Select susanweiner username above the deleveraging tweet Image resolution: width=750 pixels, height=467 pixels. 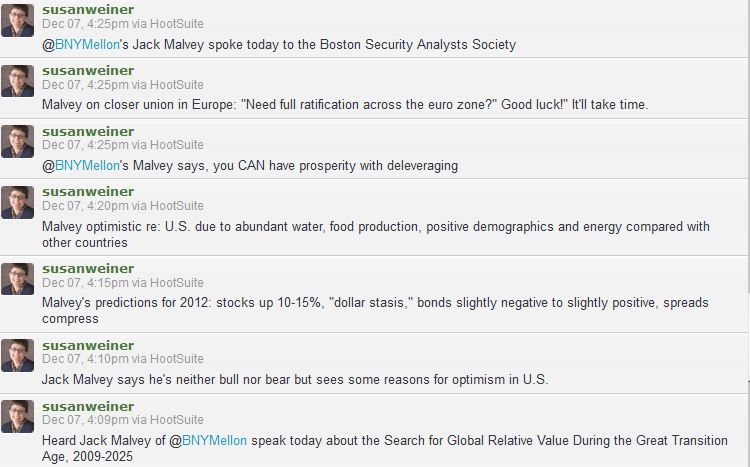[x=88, y=131]
